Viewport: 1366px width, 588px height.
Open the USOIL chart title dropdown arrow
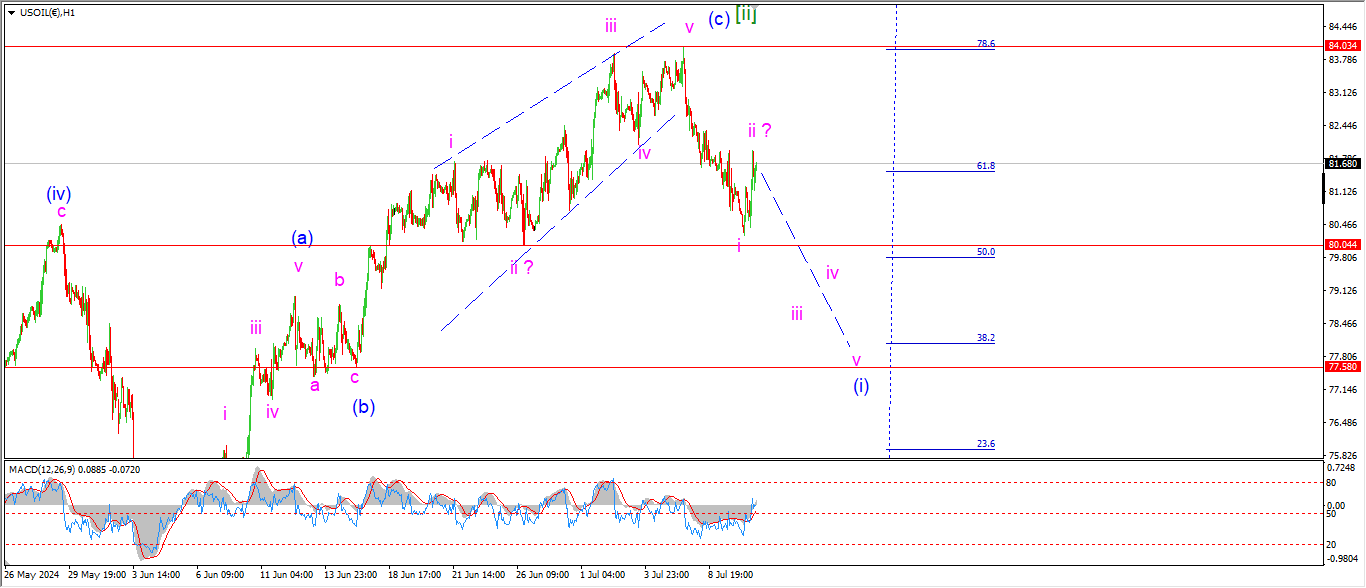click(11, 12)
